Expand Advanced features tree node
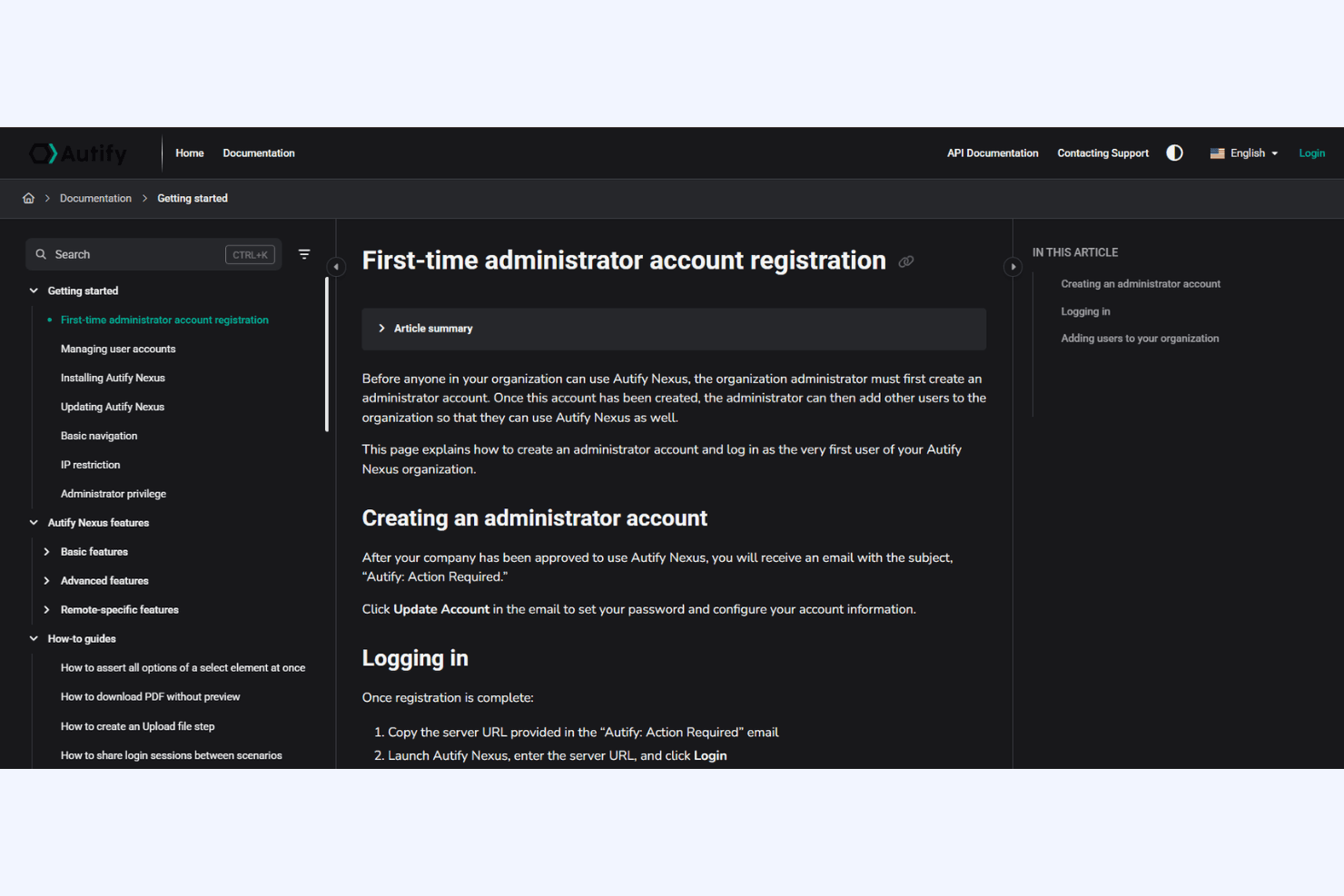This screenshot has height=896, width=1344. [x=46, y=581]
